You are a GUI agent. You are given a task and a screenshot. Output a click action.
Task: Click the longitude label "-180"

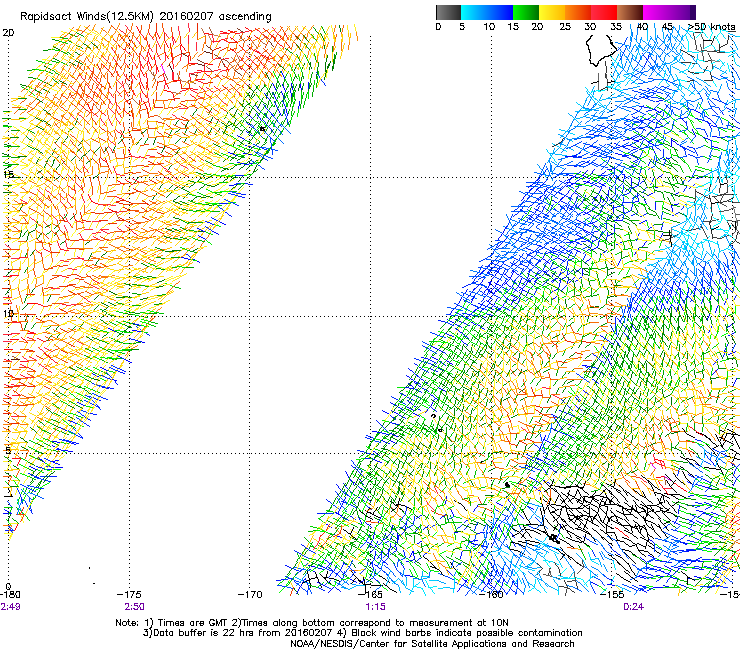10,595
